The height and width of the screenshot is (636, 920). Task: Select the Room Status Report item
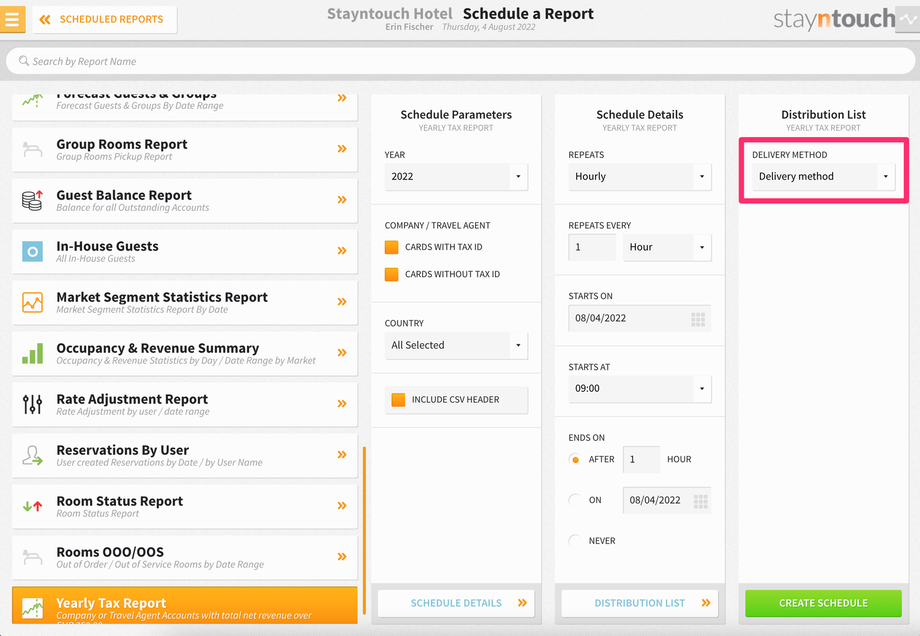click(185, 506)
